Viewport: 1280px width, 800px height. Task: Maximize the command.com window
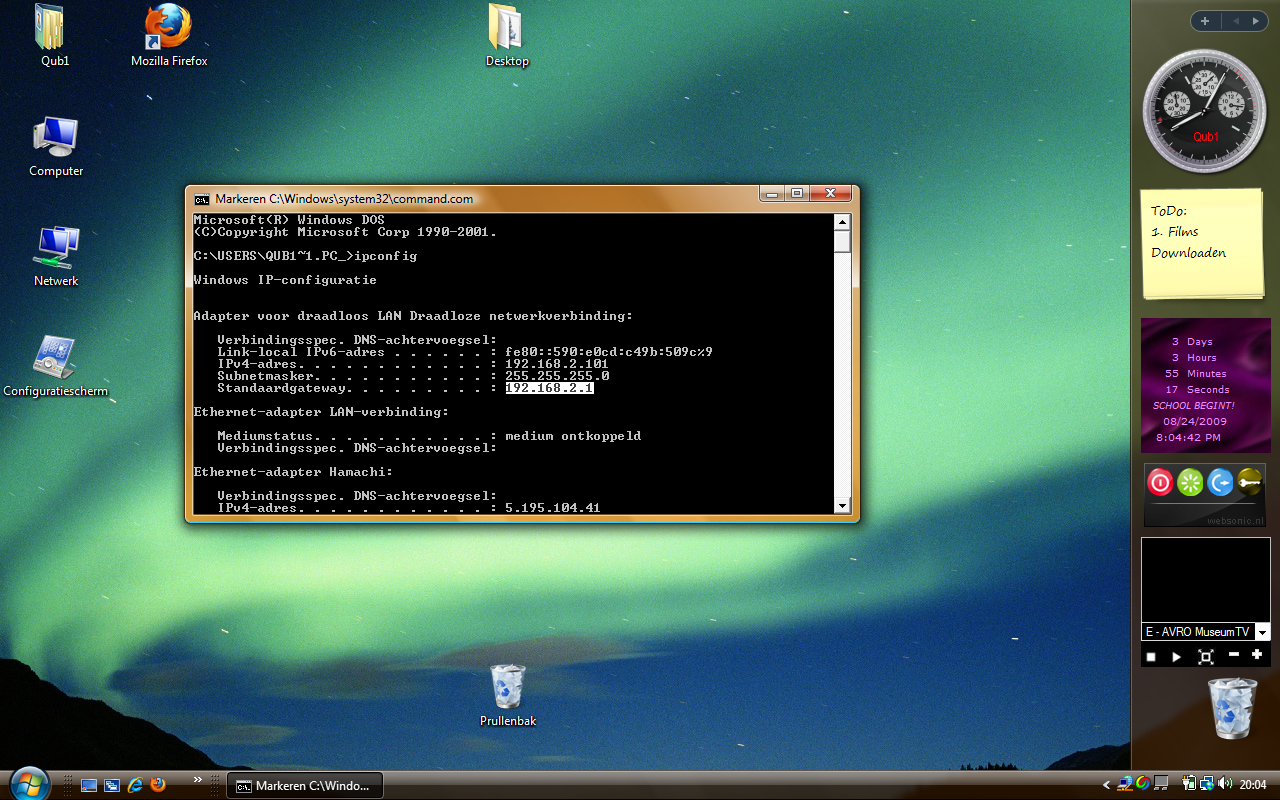797,194
